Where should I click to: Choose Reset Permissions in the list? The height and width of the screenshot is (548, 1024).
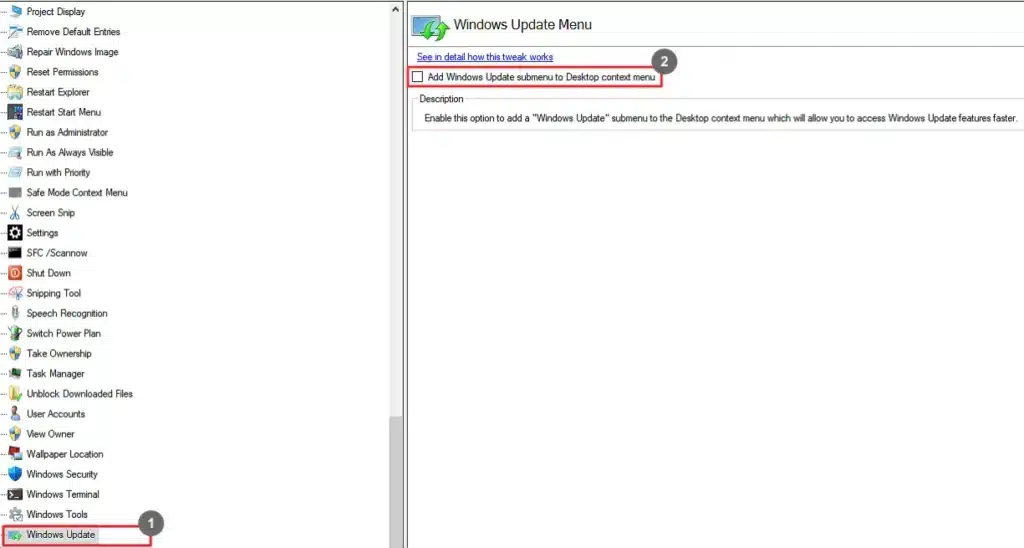pos(62,72)
